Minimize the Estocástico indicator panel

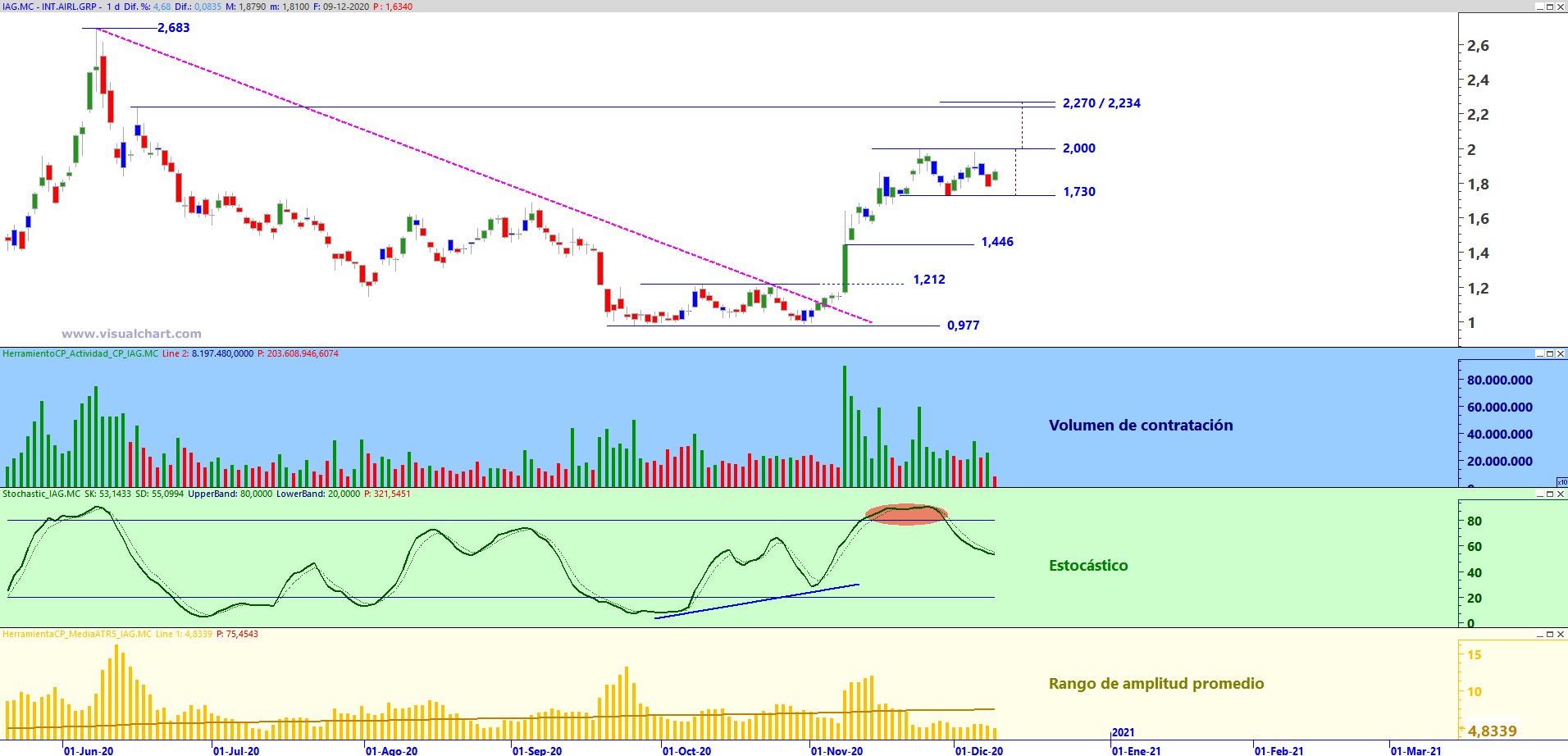pyautogui.click(x=1539, y=494)
